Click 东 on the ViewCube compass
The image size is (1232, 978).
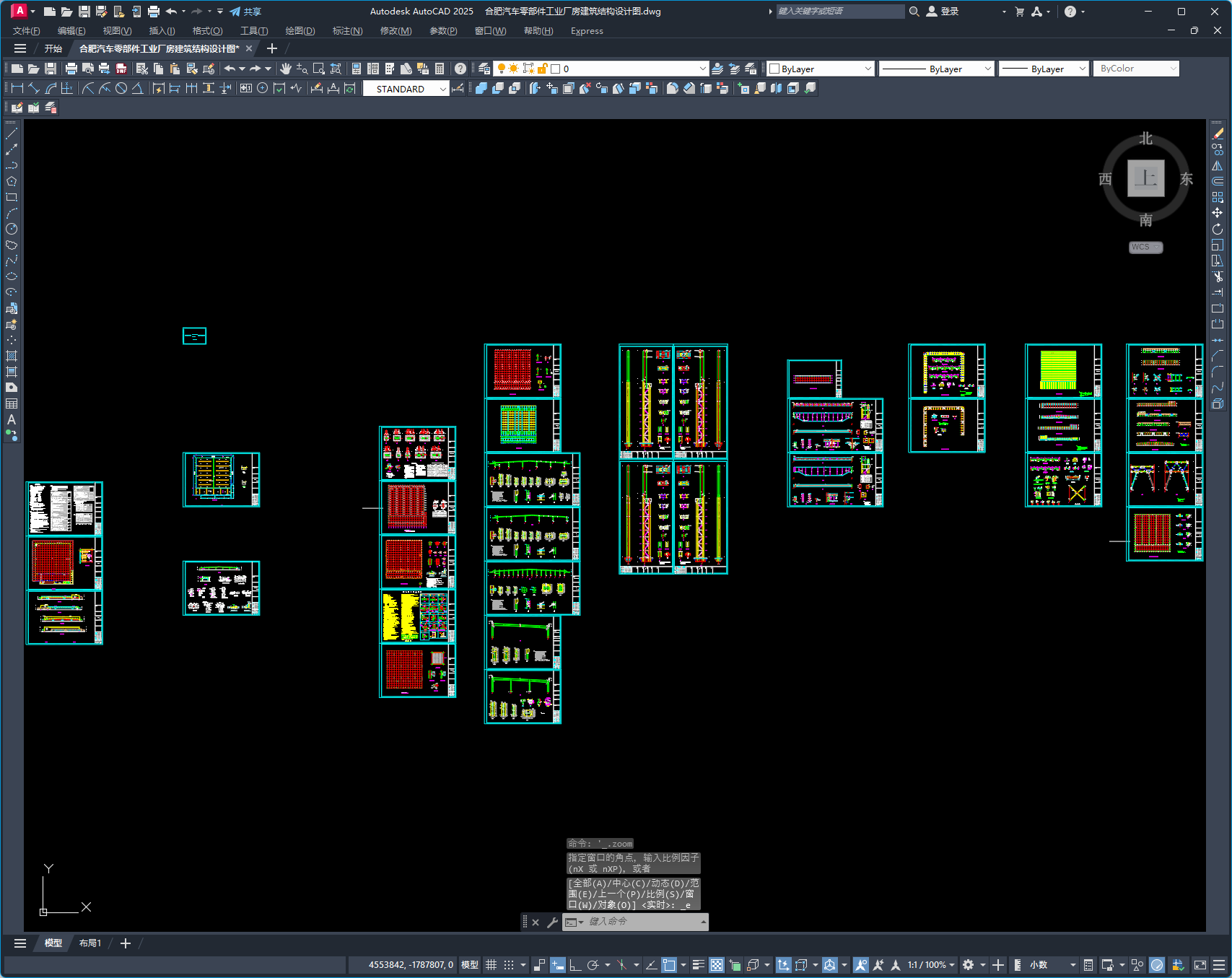(x=1186, y=179)
